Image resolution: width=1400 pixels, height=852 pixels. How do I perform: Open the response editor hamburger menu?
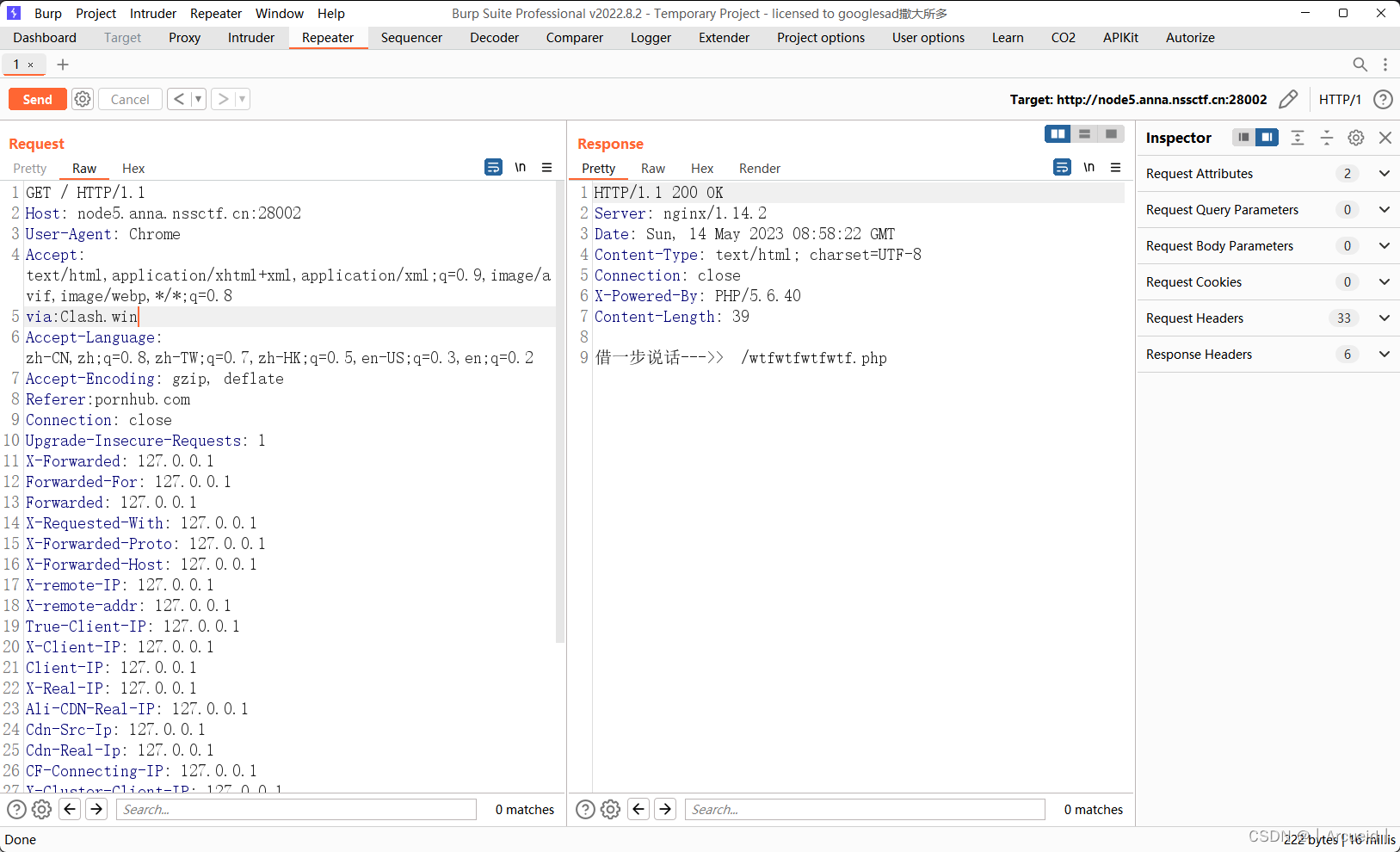point(1116,167)
